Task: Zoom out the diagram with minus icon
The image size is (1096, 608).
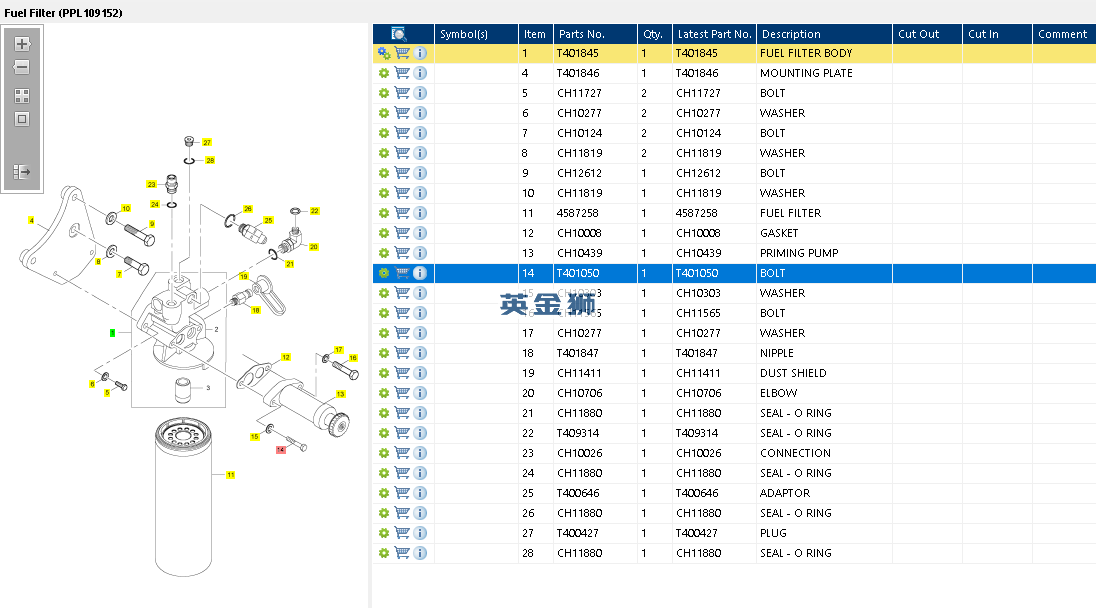Action: (x=22, y=67)
